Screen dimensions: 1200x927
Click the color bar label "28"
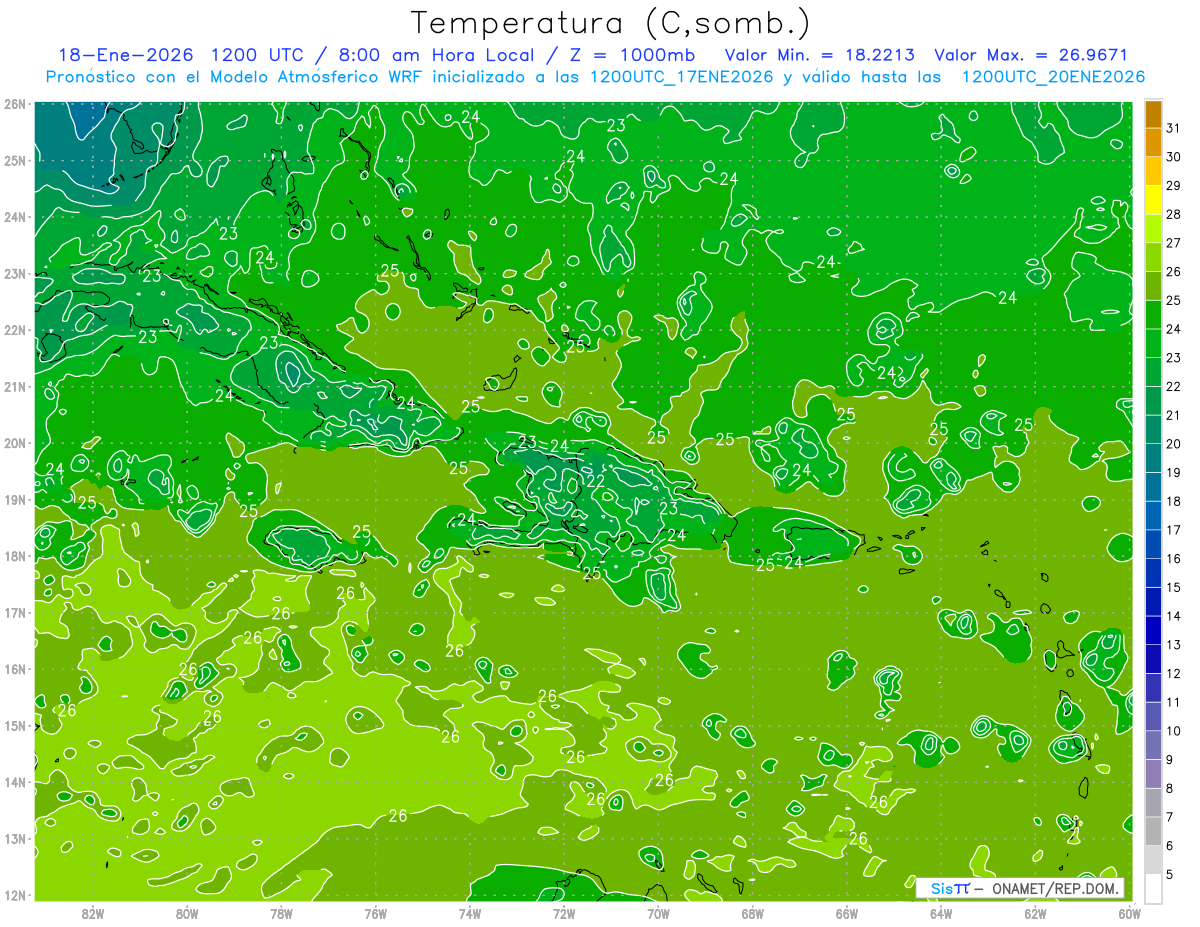[x=1173, y=214]
